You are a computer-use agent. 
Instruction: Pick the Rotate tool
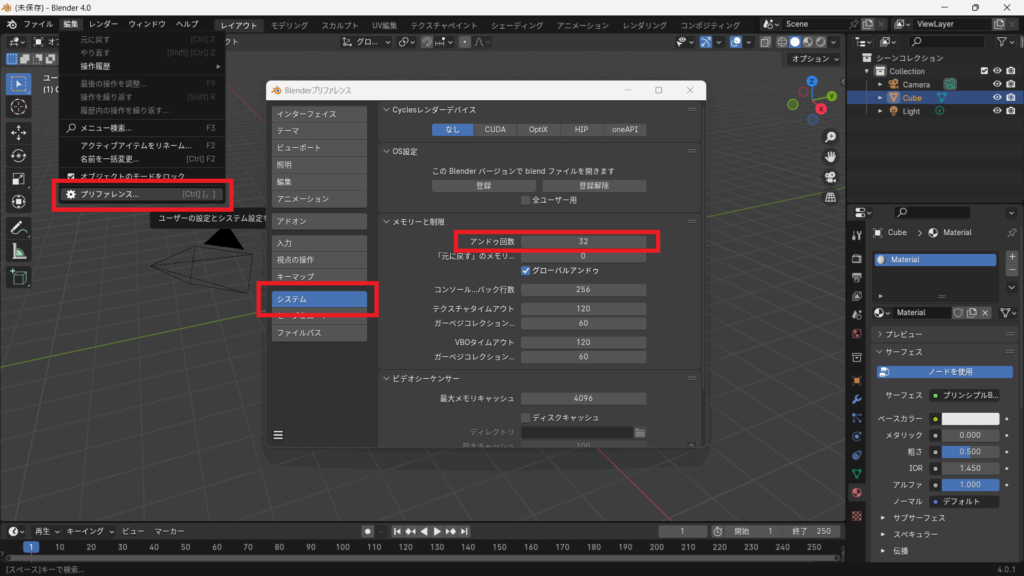pos(18,155)
